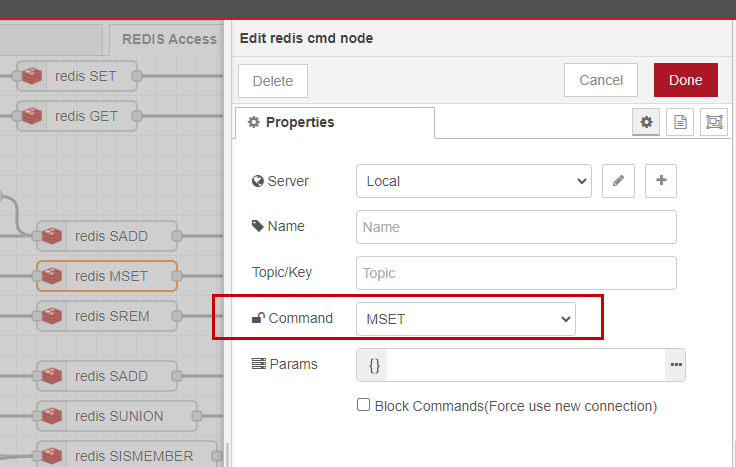The height and width of the screenshot is (467, 736).
Task: Delete the redis cmd node
Action: coord(273,81)
